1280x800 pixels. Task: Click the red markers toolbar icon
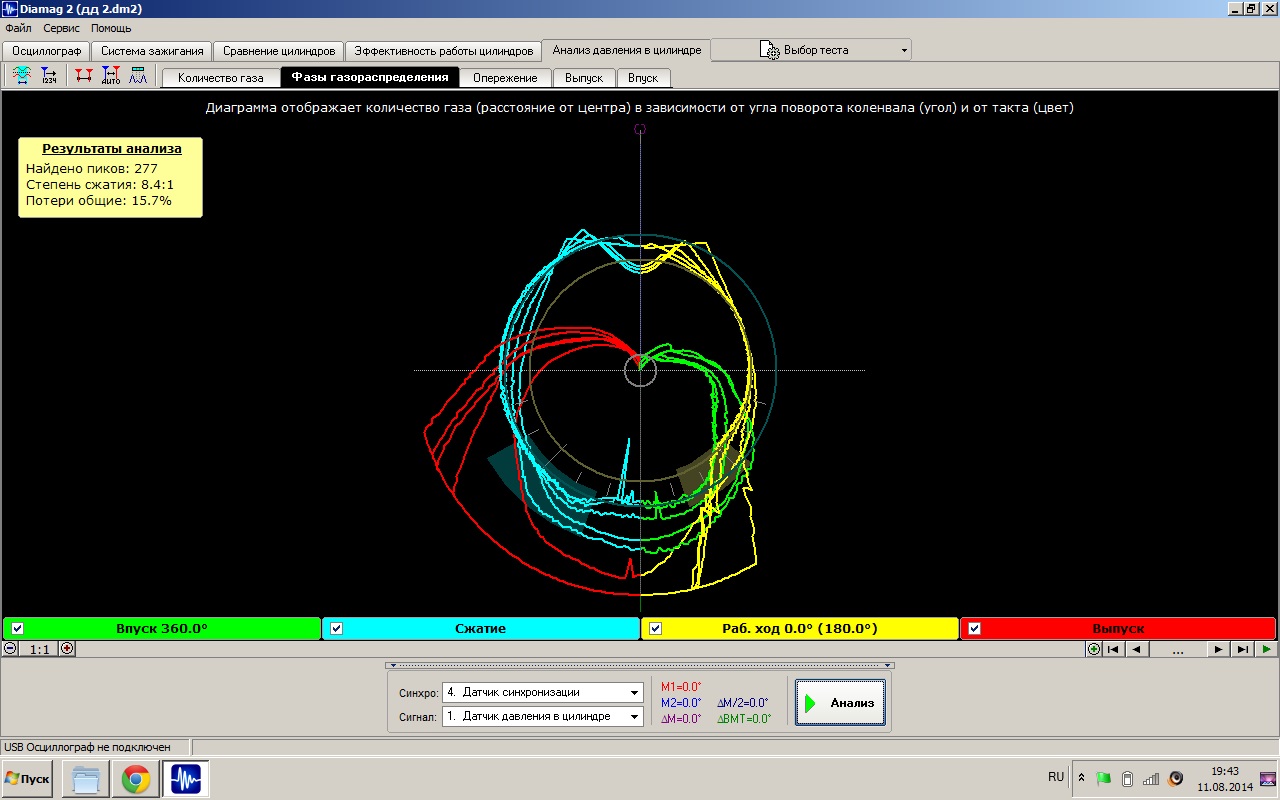pos(83,76)
